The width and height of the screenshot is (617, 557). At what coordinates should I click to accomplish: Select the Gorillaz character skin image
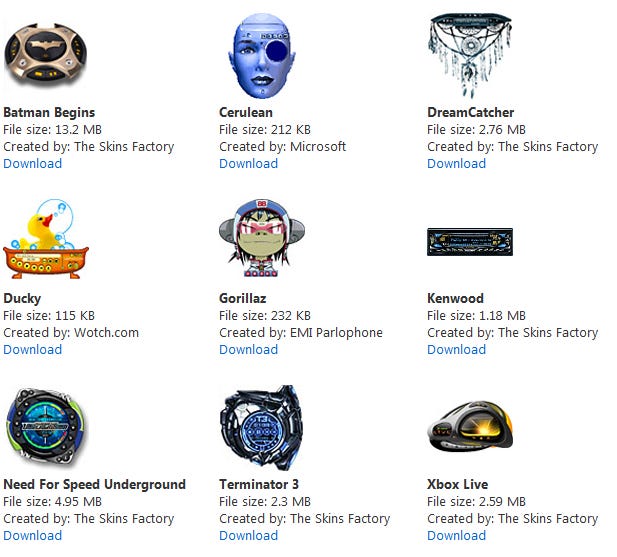[x=262, y=238]
